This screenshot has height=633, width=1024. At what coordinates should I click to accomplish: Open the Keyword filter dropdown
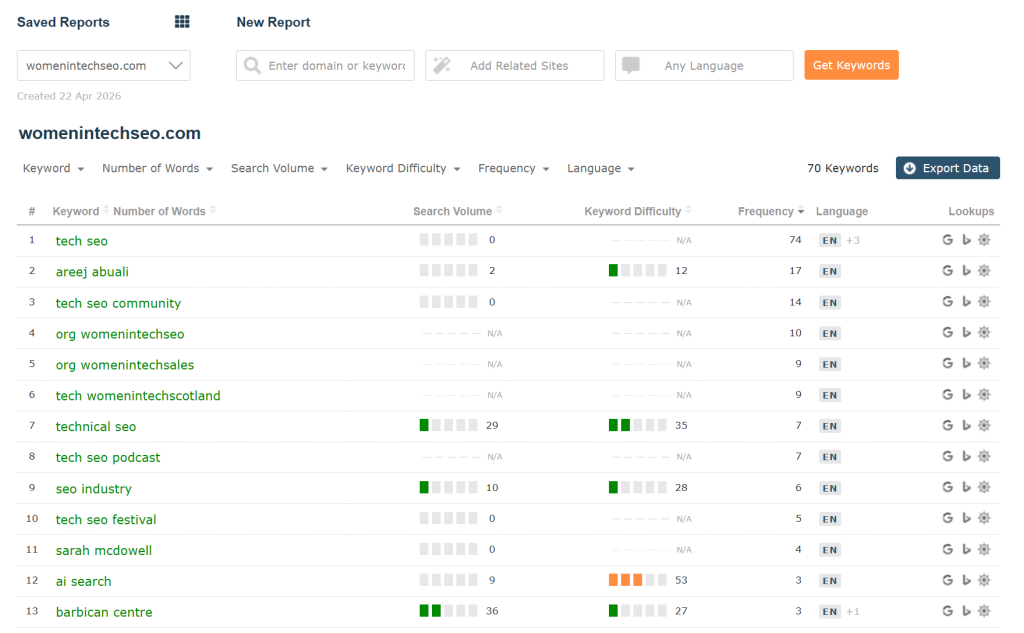pyautogui.click(x=54, y=169)
